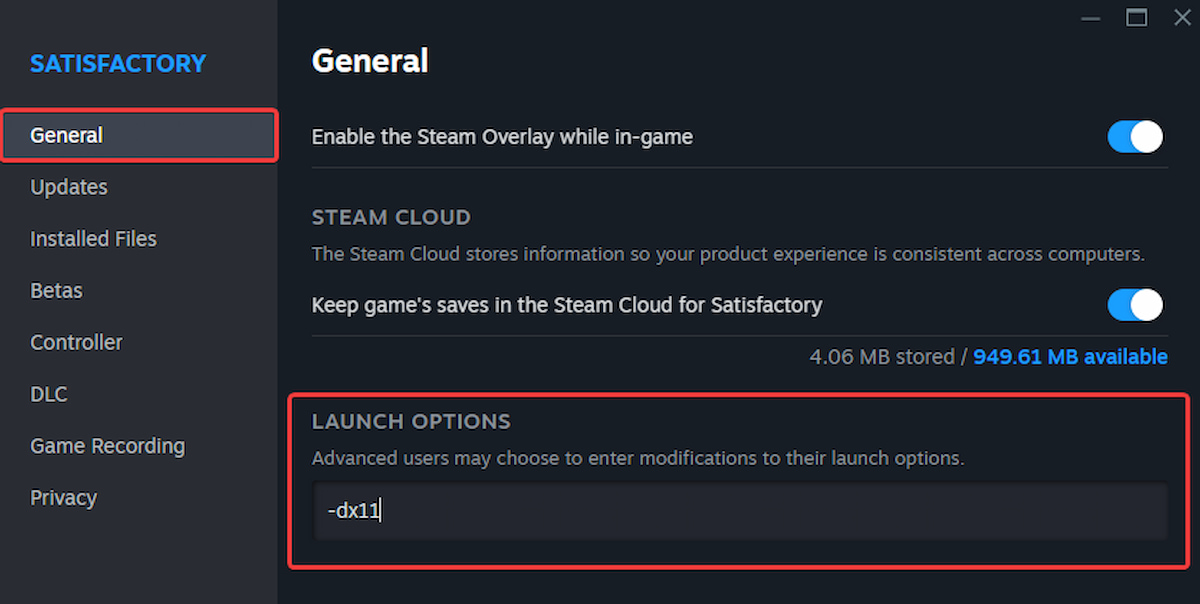This screenshot has width=1200, height=604.
Task: Click the minimize window icon
Action: click(1091, 18)
